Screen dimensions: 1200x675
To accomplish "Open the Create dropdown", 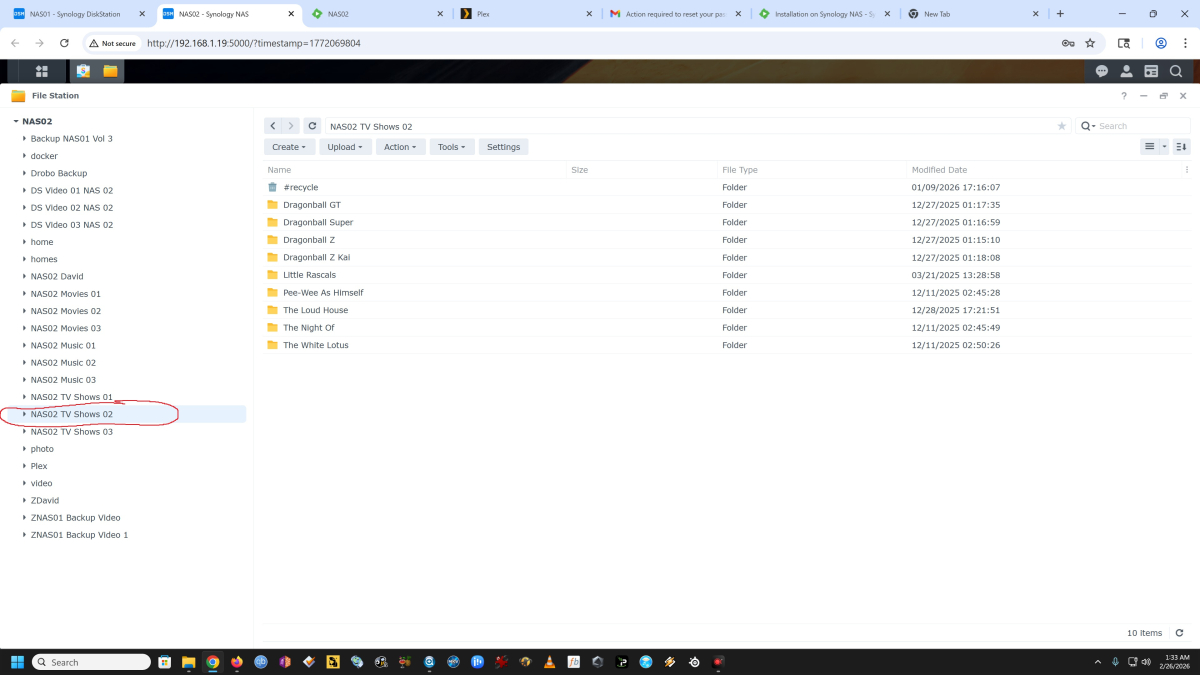I will tap(289, 147).
